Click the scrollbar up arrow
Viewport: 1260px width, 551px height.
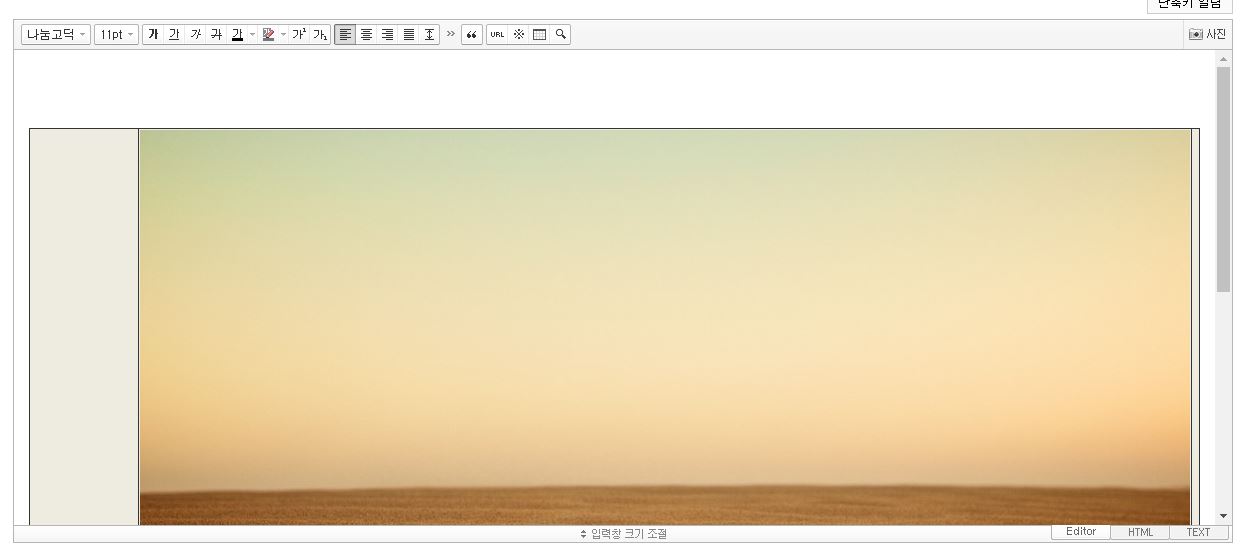[x=1223, y=59]
